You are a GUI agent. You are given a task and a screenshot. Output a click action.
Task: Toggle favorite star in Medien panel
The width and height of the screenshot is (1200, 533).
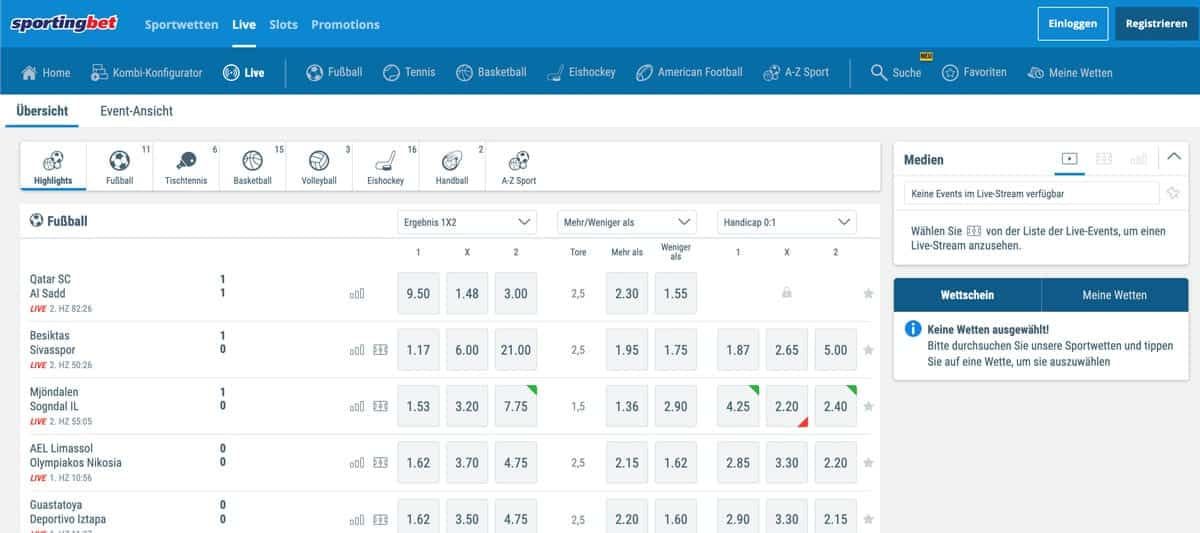tap(1173, 192)
